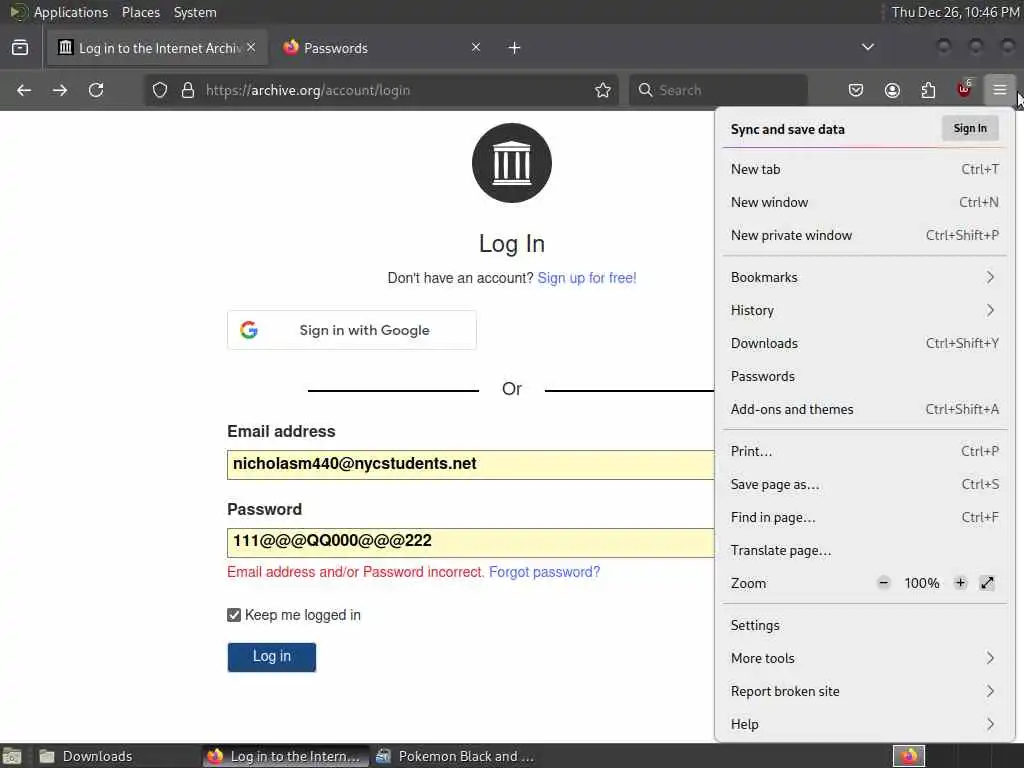
Task: Open the Firefox account icon
Action: 892,90
